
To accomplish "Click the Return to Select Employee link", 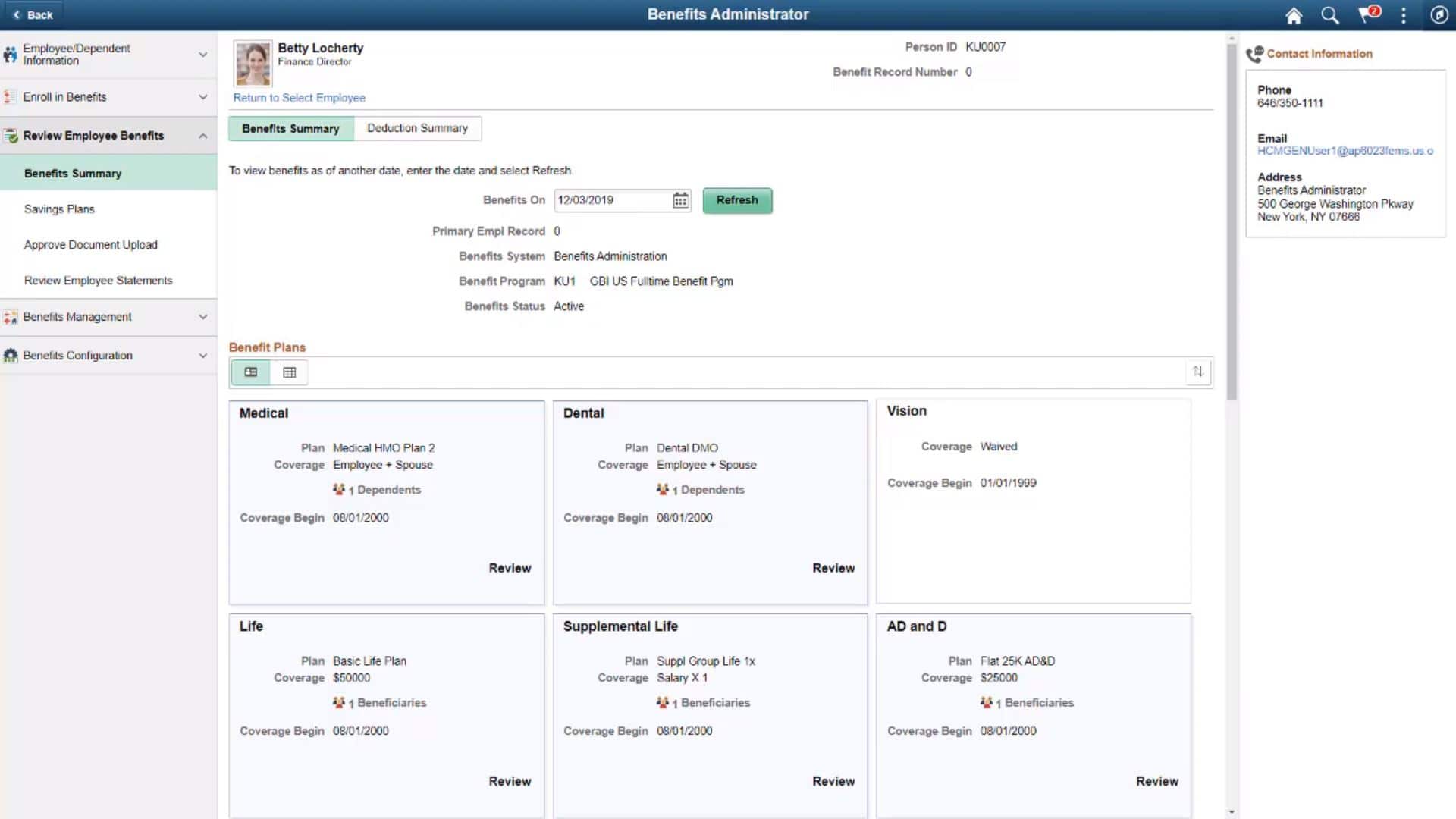I will click(300, 97).
